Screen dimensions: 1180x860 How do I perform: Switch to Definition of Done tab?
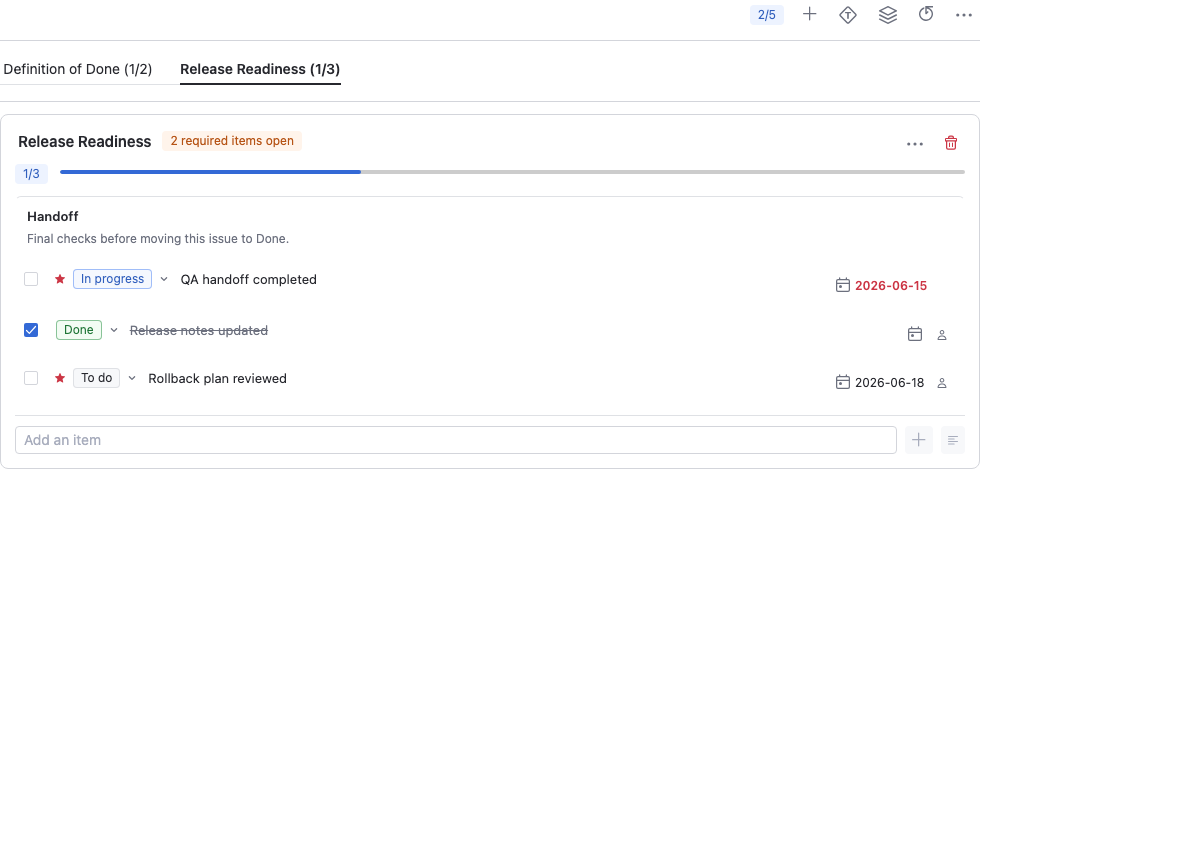tap(78, 69)
